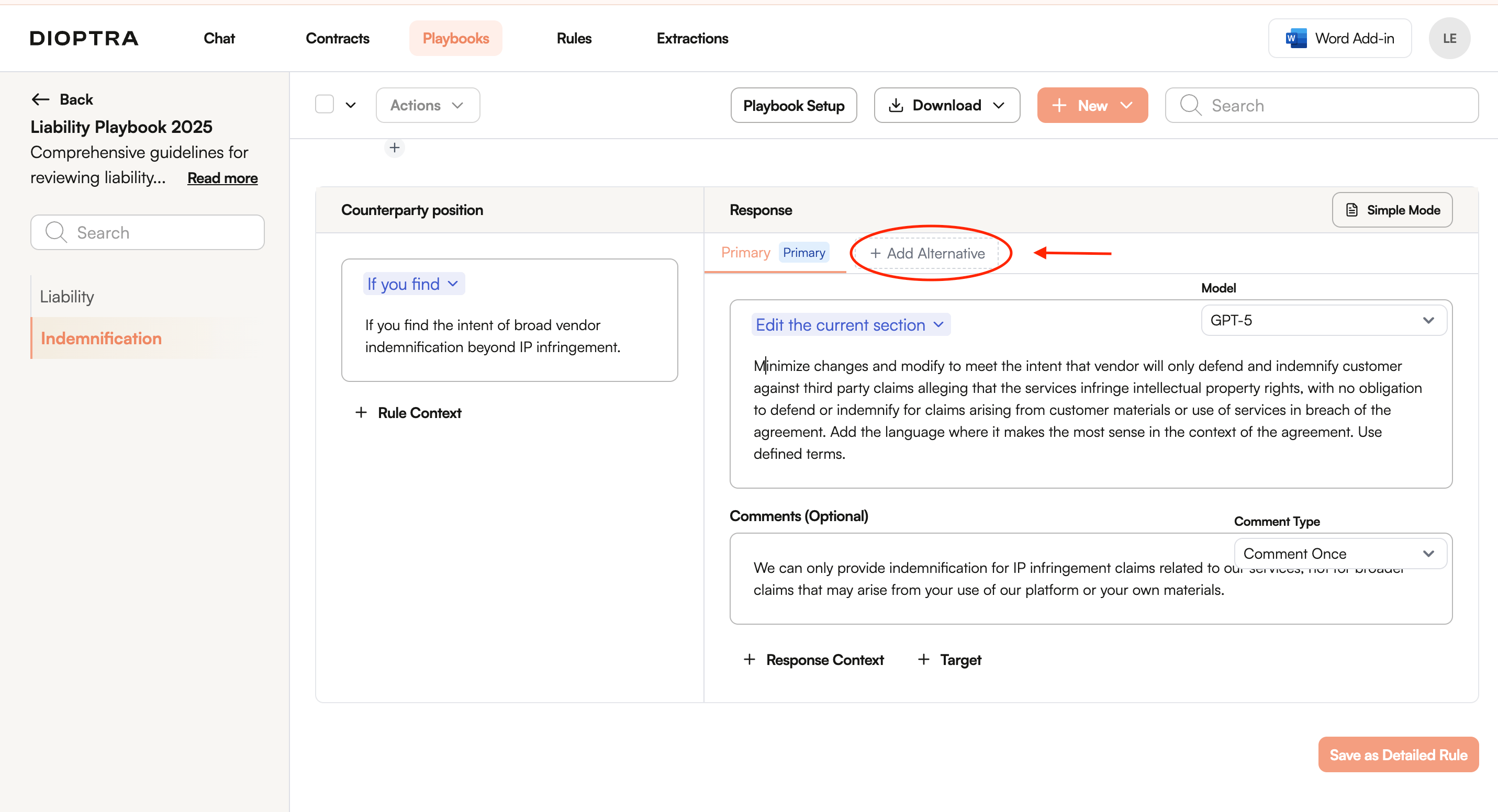Click into the response instruction text

click(x=1088, y=410)
